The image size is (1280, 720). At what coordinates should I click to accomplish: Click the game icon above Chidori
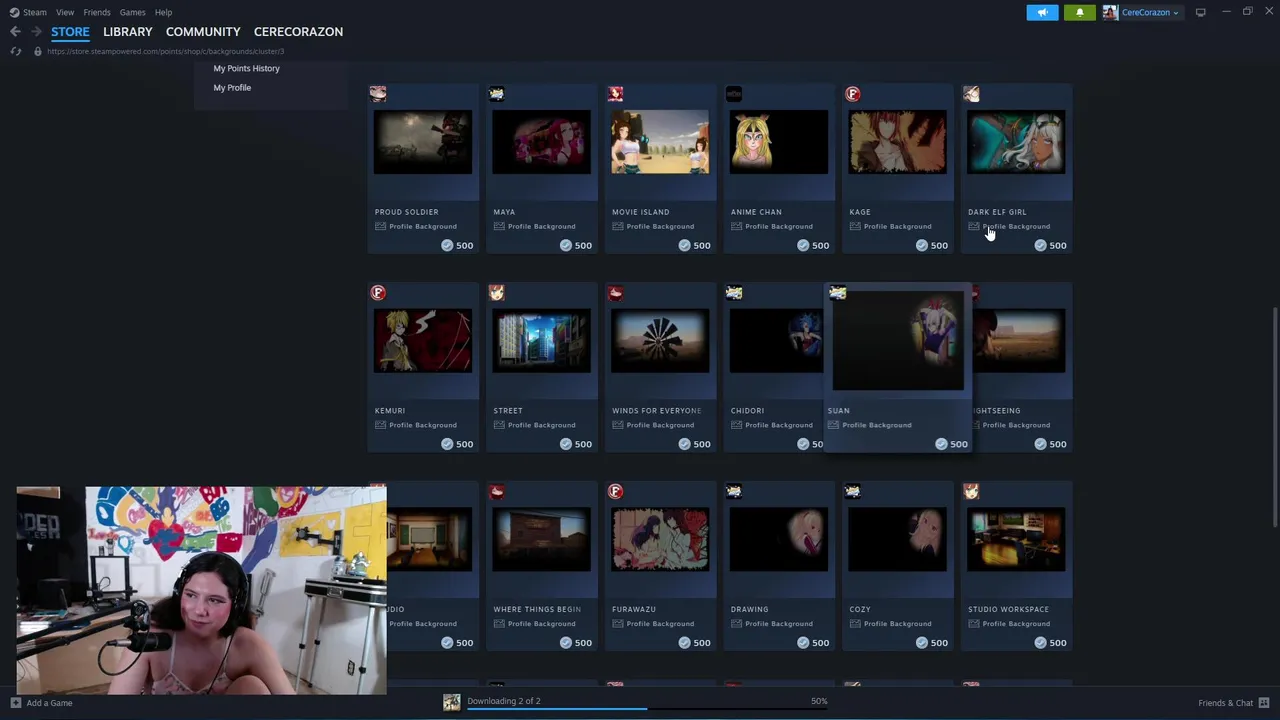pos(734,293)
